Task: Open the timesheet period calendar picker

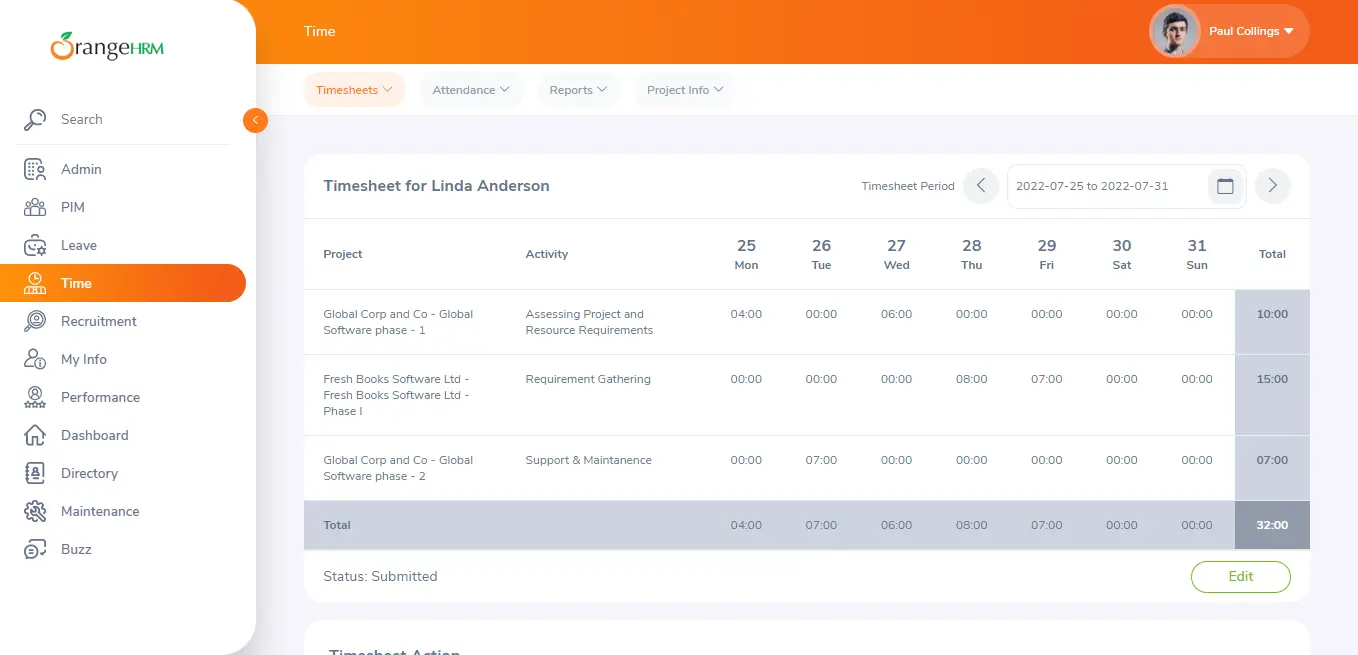Action: [x=1225, y=186]
